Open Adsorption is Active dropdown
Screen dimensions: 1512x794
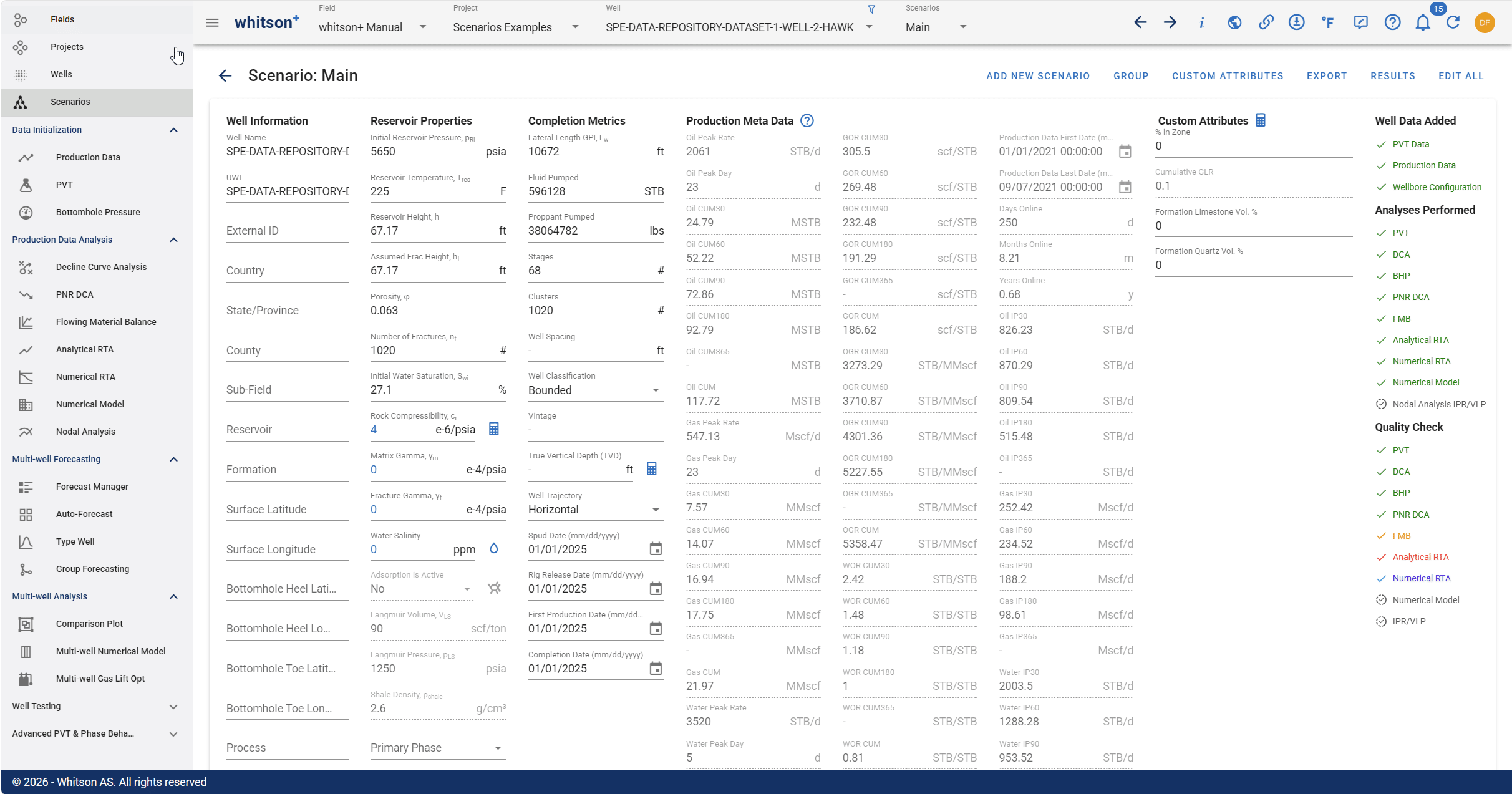click(x=422, y=589)
